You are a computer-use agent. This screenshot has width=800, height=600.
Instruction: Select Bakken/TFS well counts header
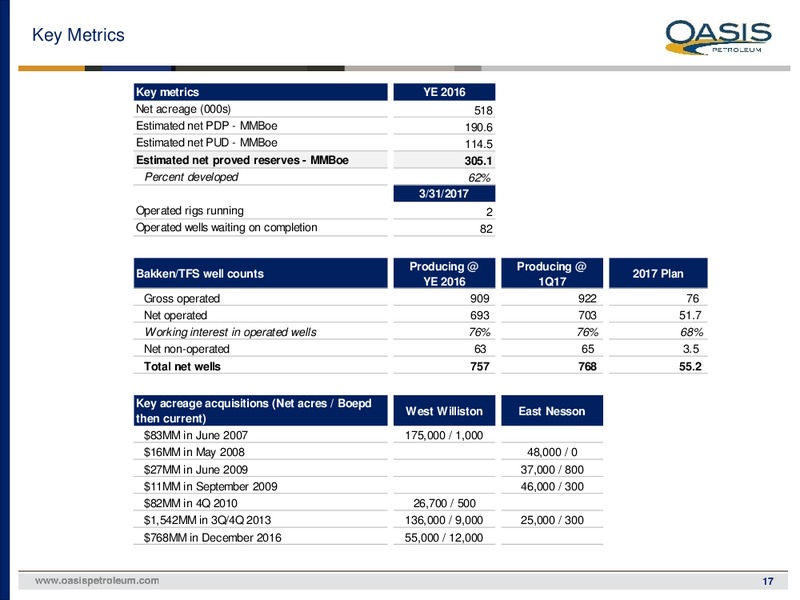point(260,273)
